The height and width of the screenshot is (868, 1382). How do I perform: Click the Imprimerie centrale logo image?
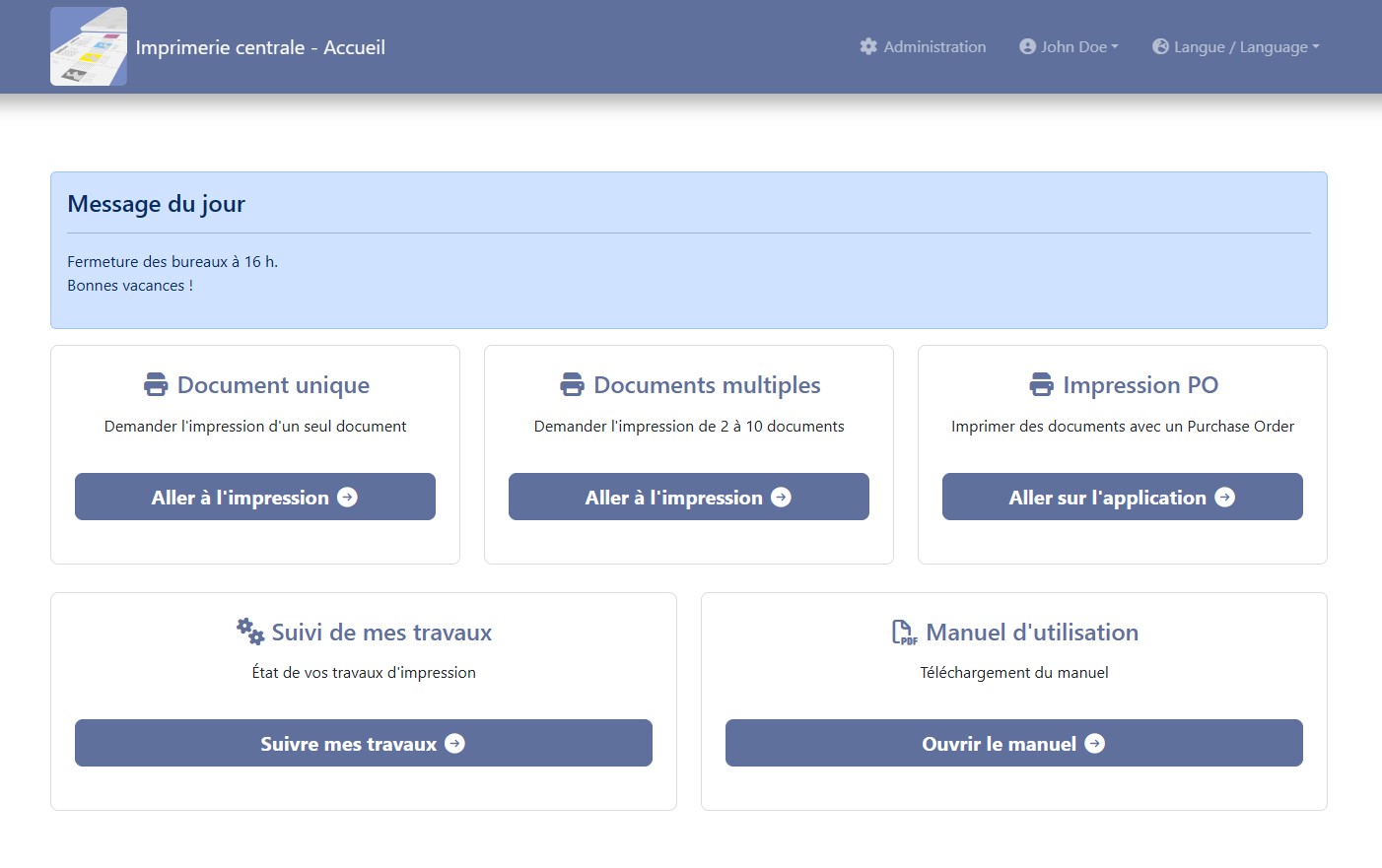[x=89, y=46]
